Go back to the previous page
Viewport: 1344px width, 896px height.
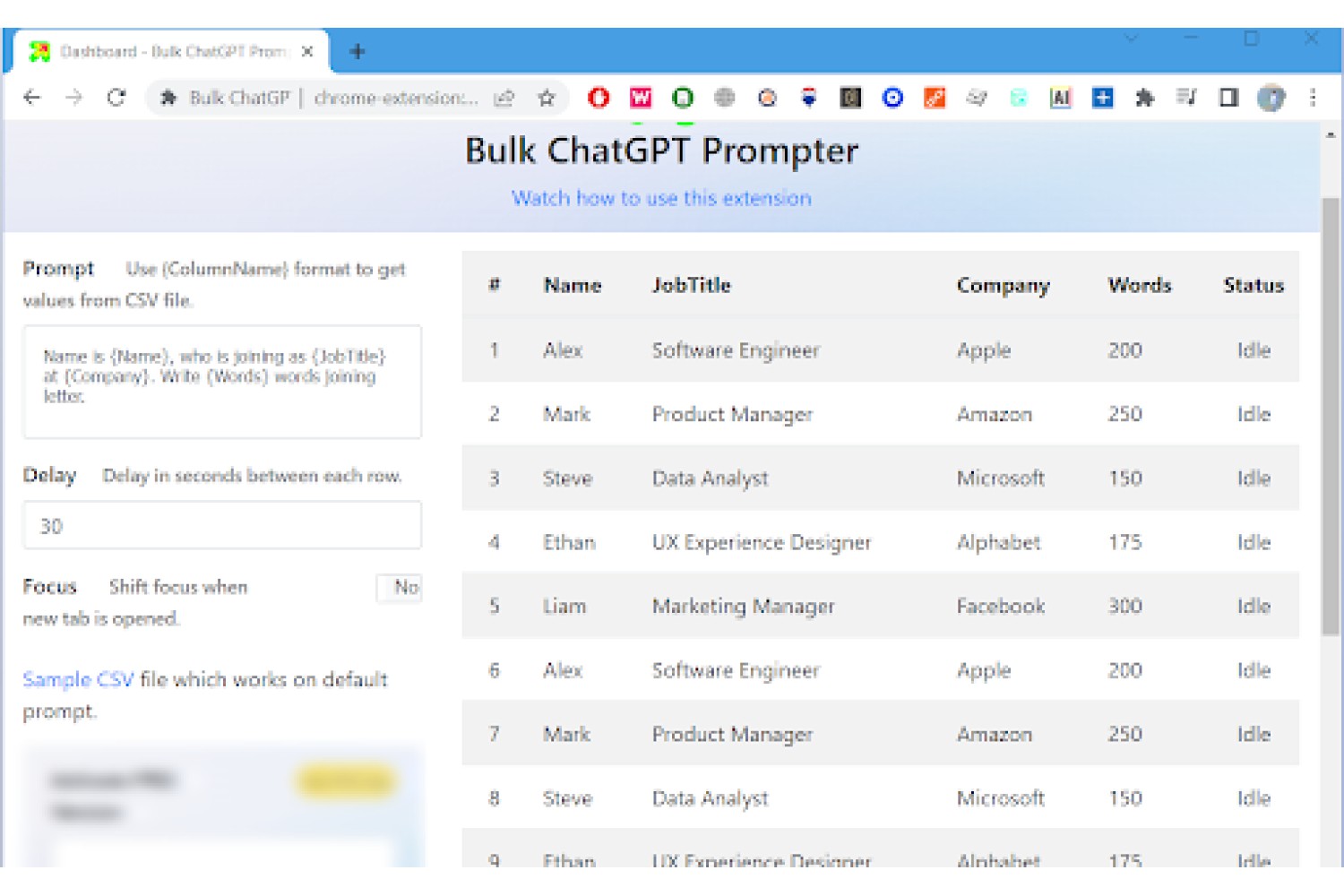32,98
